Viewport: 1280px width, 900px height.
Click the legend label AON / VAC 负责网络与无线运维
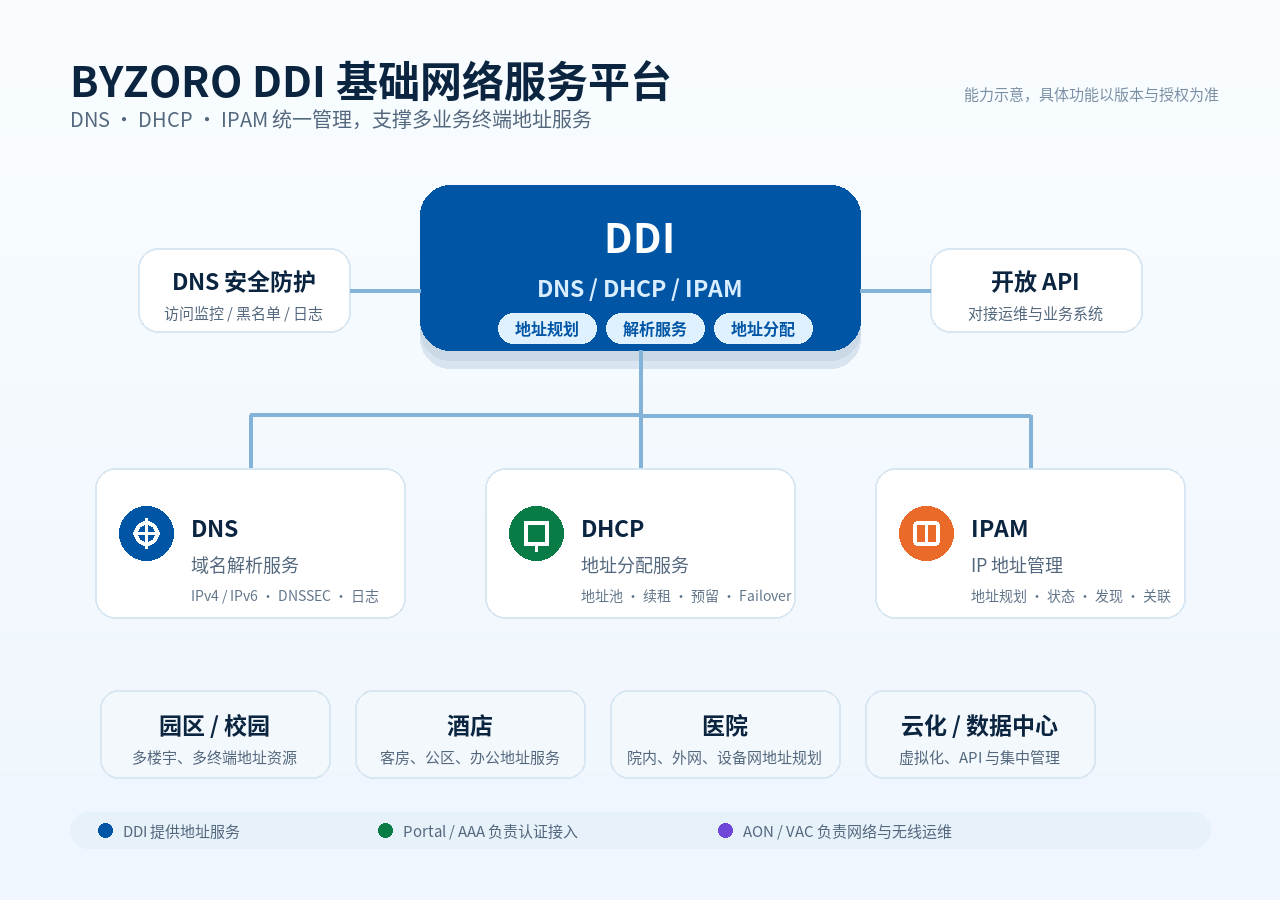(848, 831)
